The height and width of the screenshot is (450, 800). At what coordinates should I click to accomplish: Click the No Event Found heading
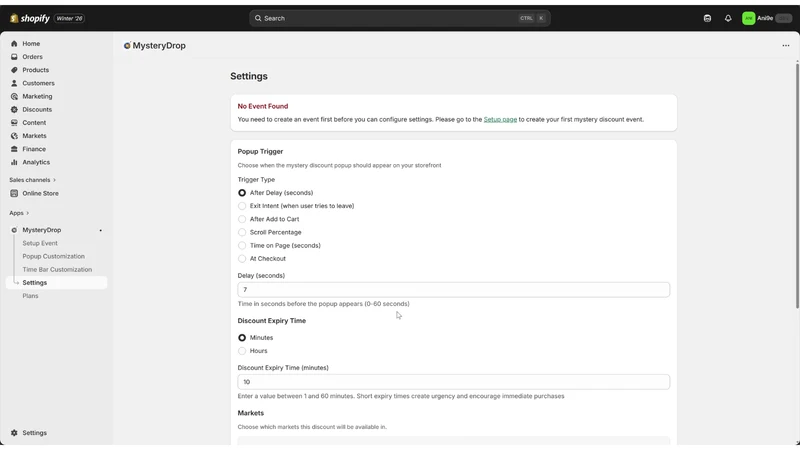tap(263, 106)
